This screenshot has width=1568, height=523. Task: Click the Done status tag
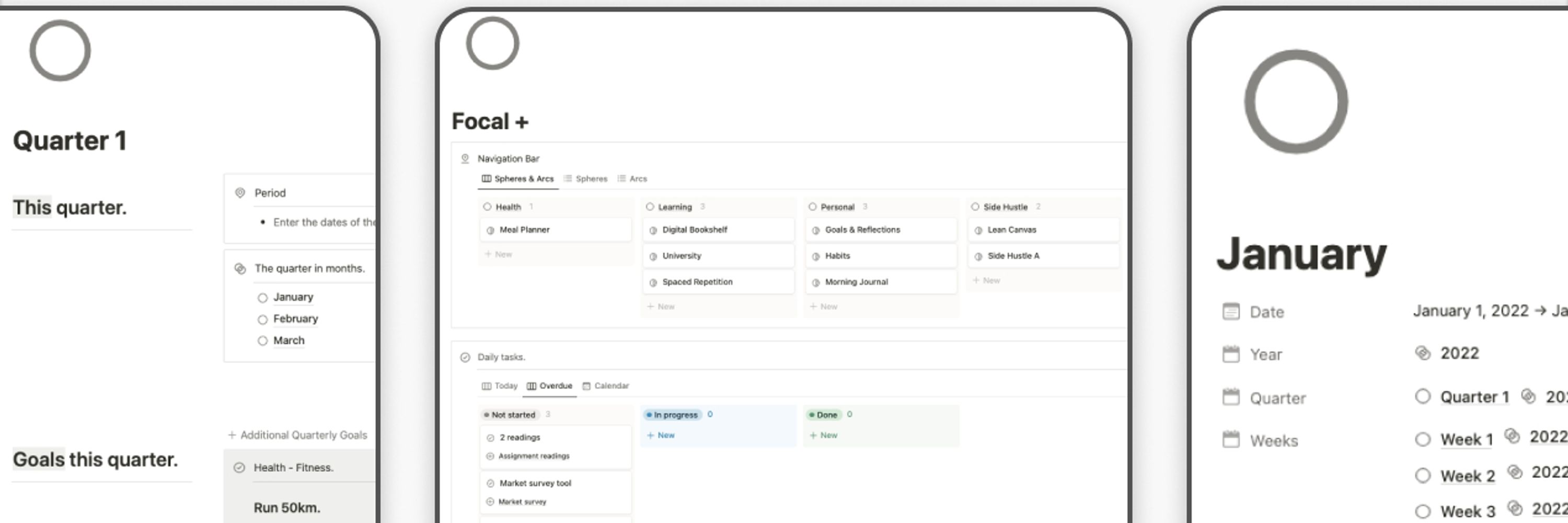(x=823, y=415)
